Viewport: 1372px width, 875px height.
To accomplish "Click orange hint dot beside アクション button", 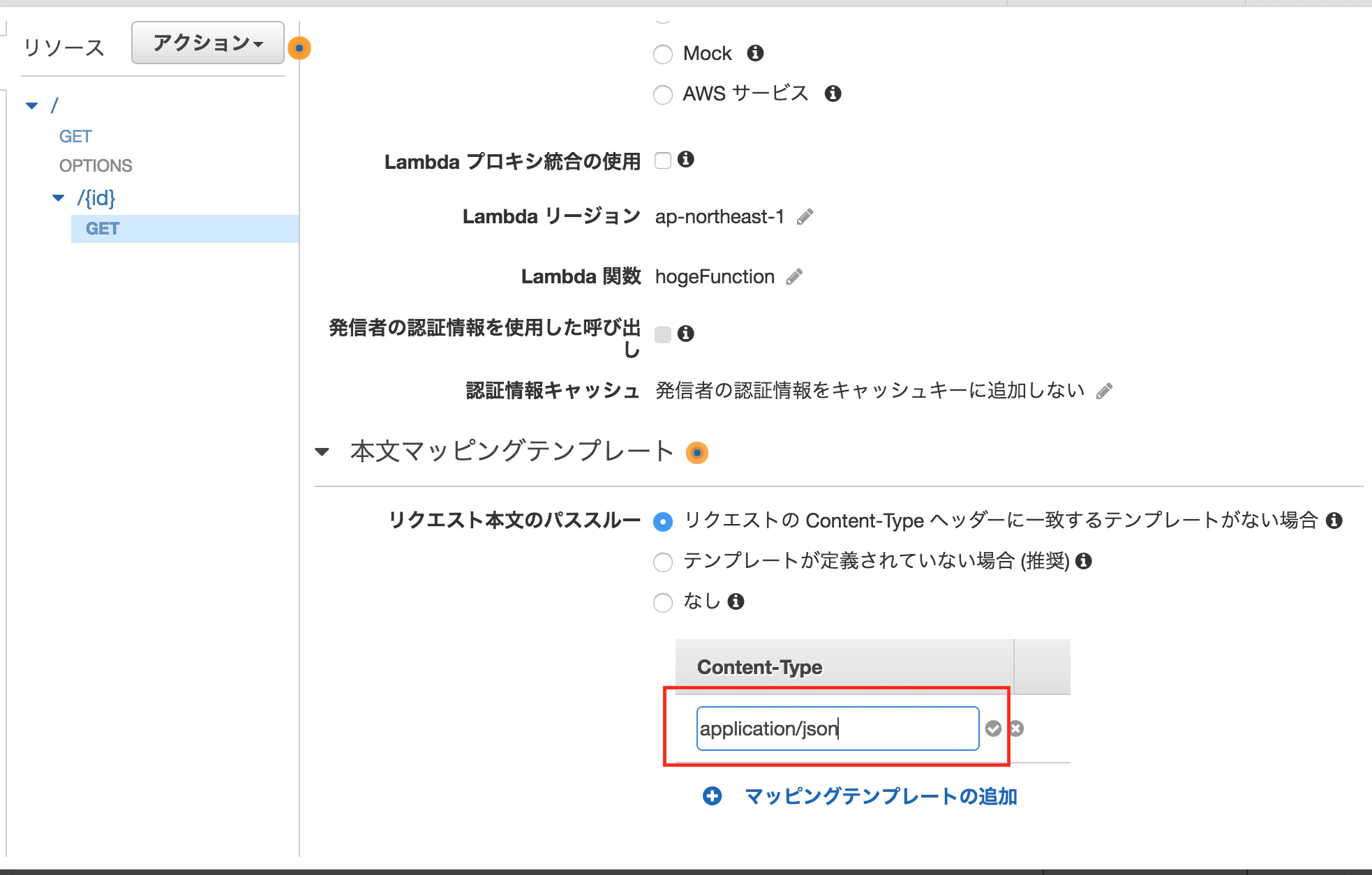I will pyautogui.click(x=299, y=48).
